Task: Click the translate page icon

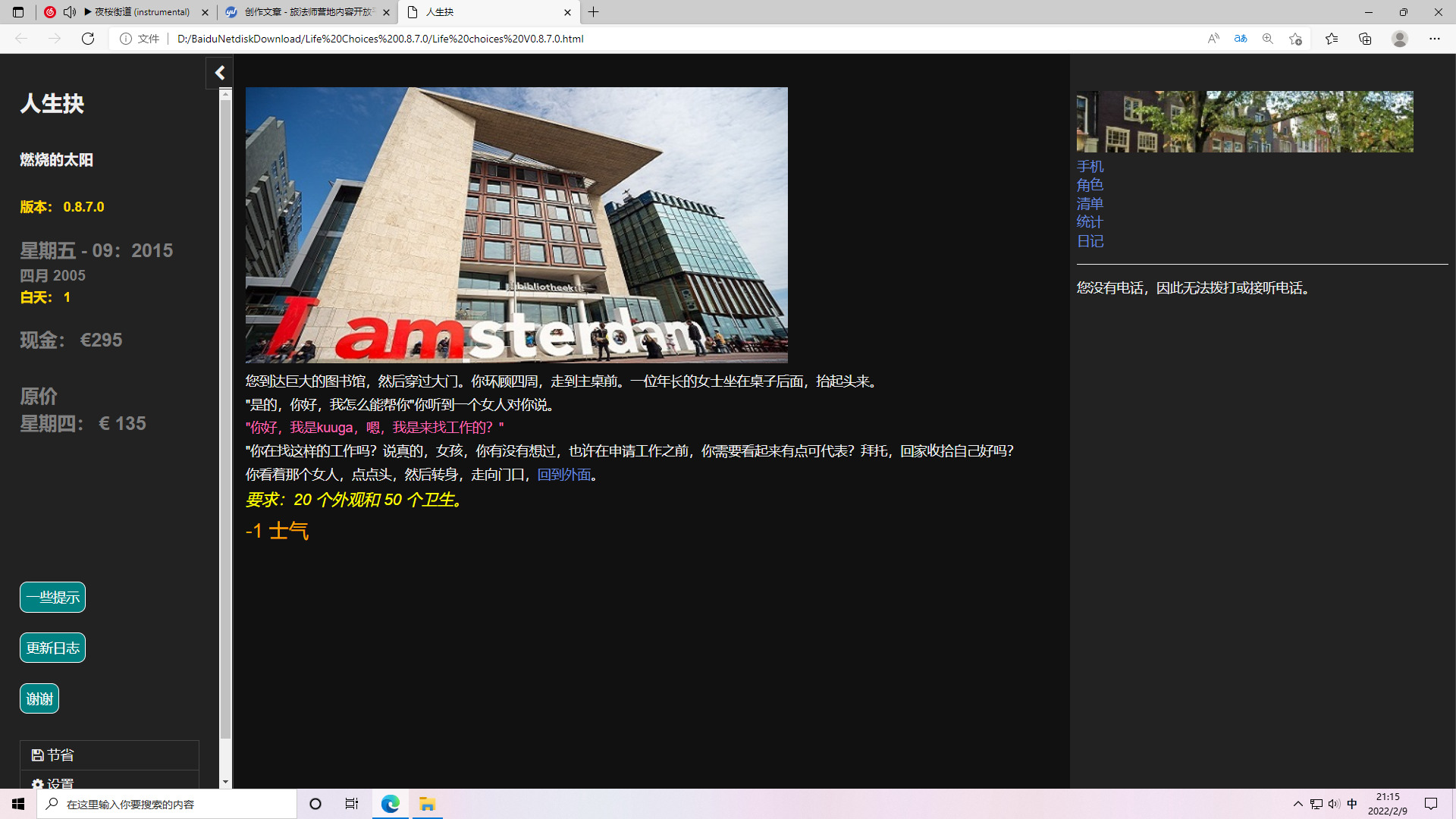Action: pos(1241,39)
